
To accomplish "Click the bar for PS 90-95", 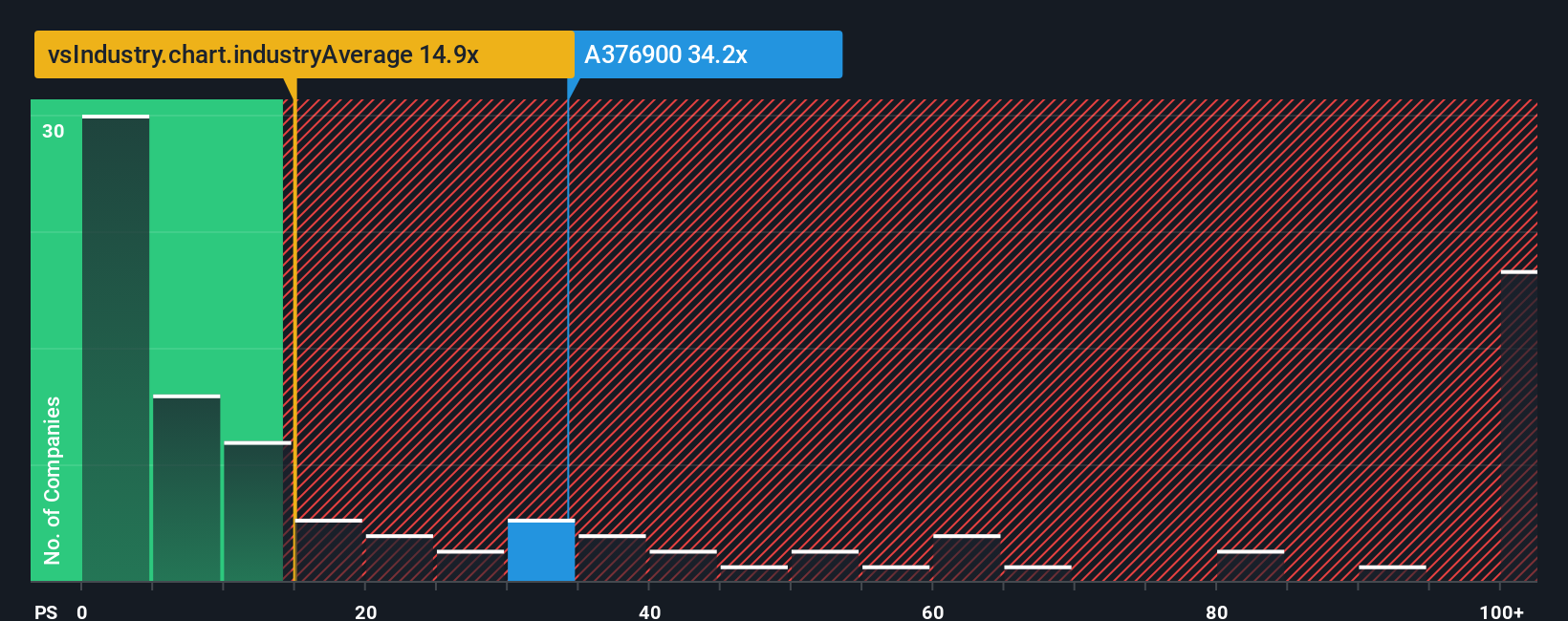I will [x=1392, y=573].
